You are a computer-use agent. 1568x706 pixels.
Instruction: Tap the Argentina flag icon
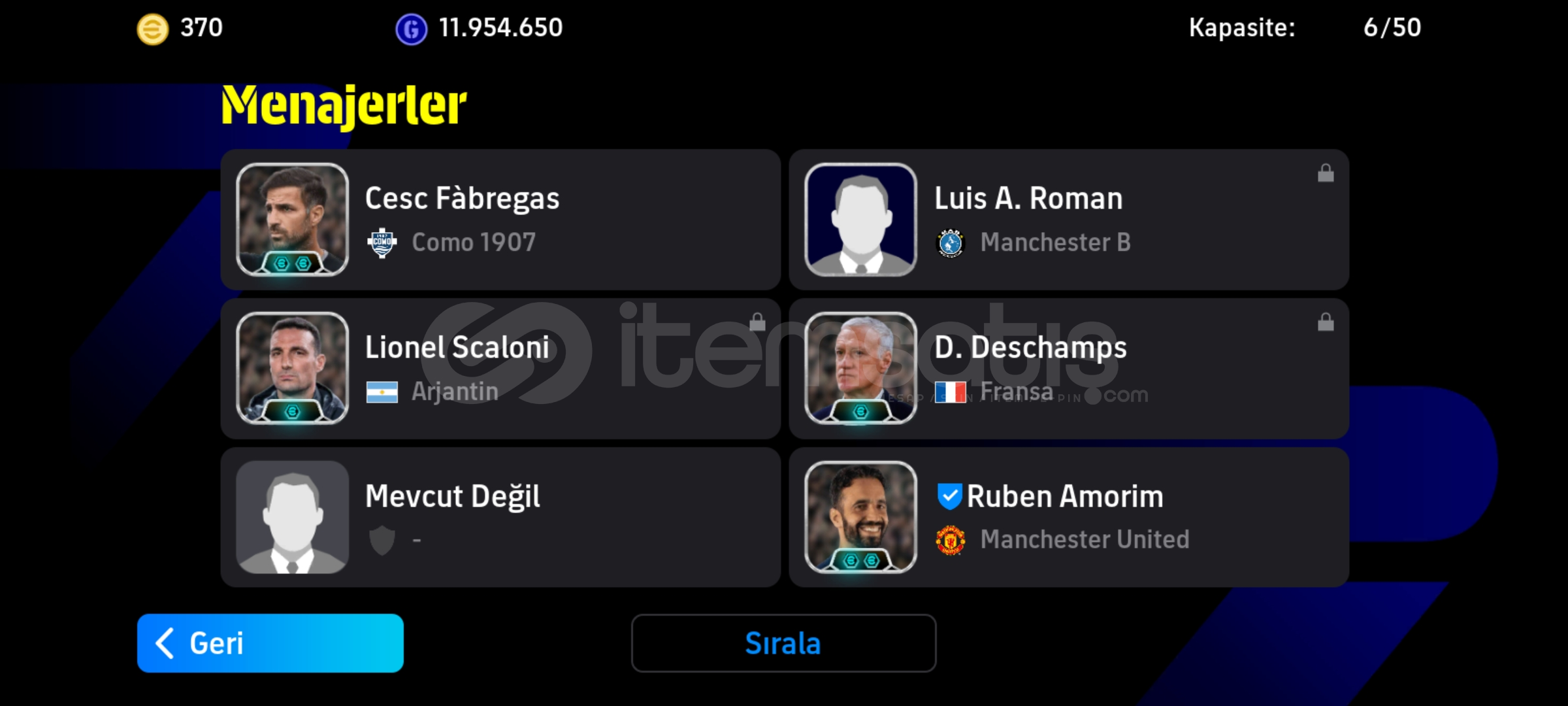coord(382,392)
